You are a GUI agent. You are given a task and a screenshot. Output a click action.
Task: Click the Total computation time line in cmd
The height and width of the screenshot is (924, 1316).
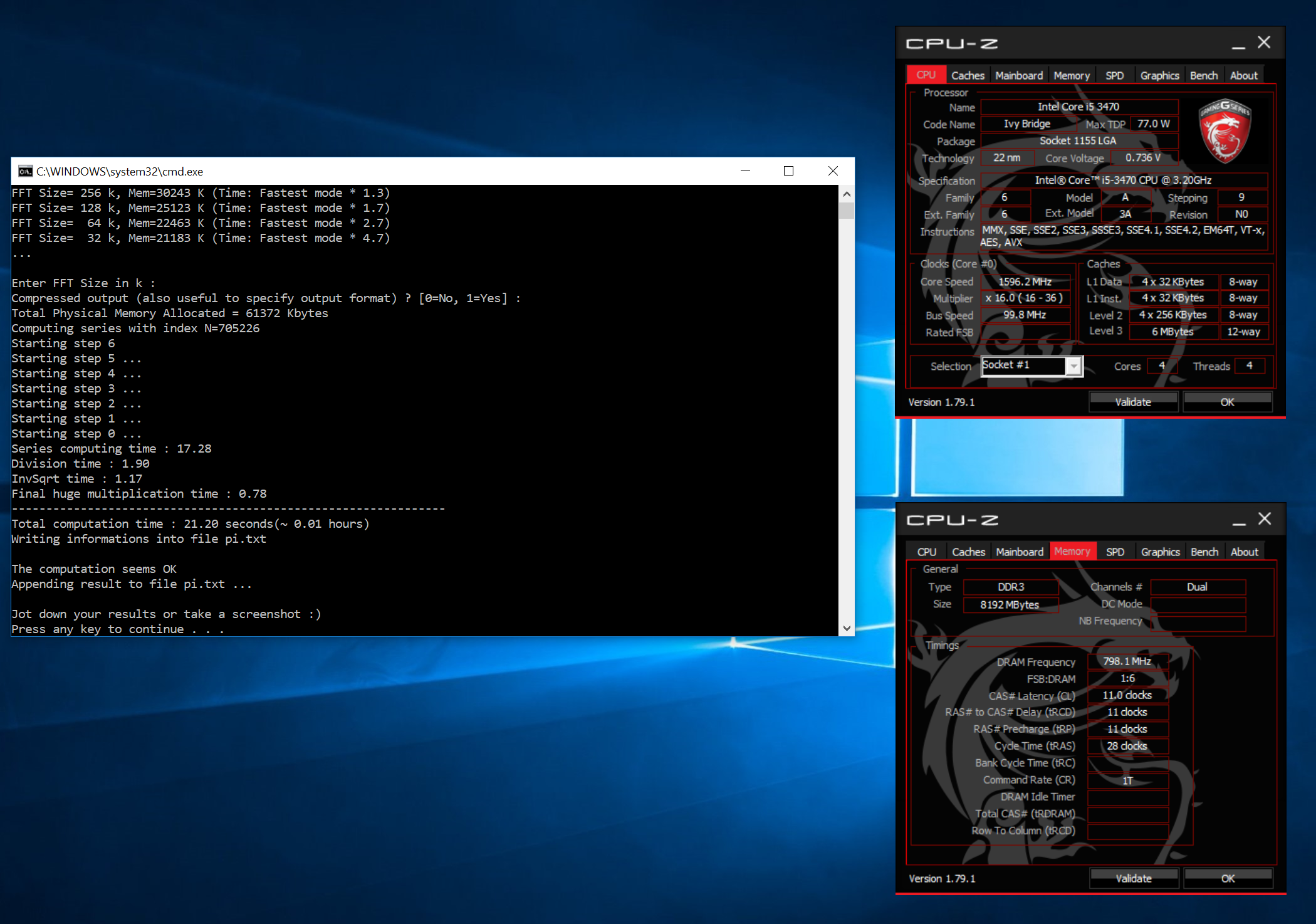coord(191,524)
